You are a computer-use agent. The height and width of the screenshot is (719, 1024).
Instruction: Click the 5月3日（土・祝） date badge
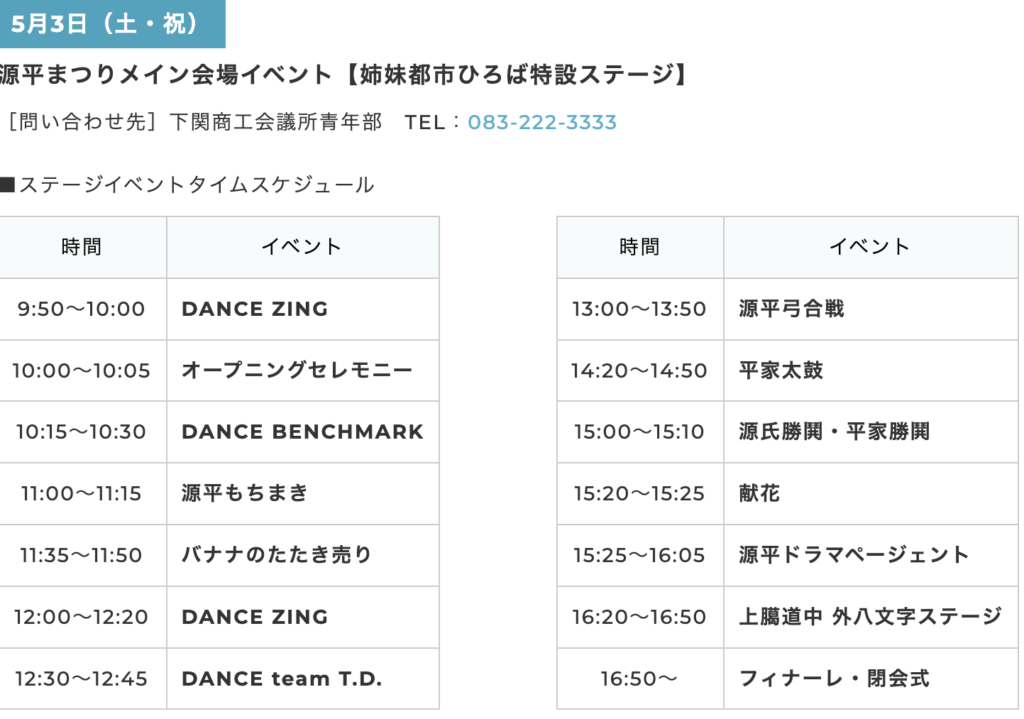[112, 24]
